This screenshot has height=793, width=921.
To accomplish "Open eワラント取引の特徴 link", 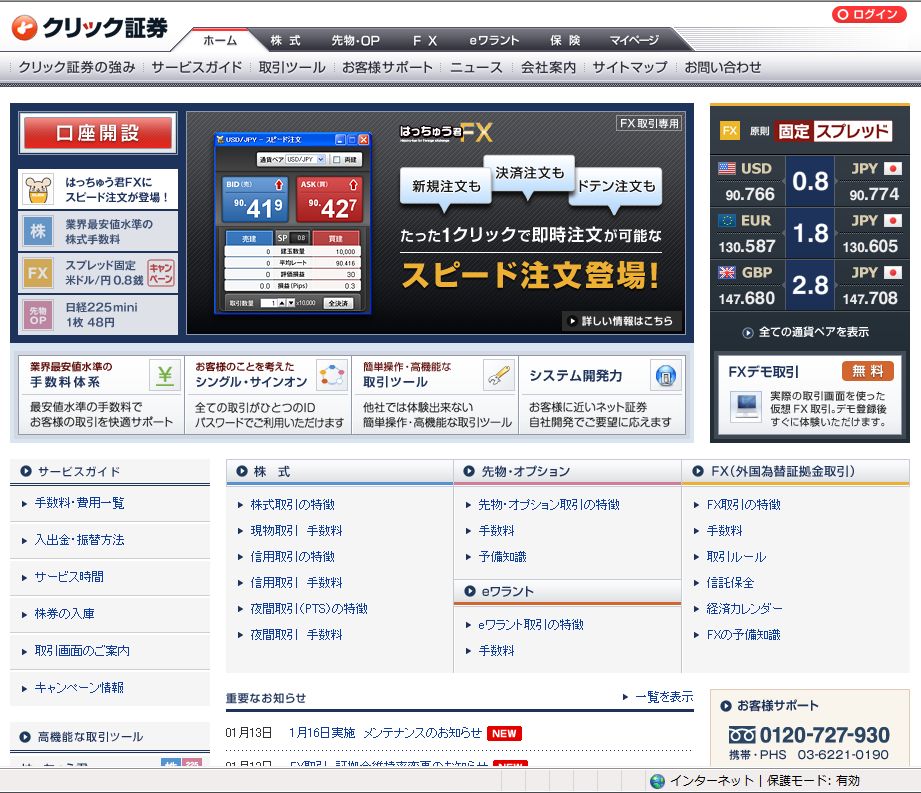I will pyautogui.click(x=531, y=625).
